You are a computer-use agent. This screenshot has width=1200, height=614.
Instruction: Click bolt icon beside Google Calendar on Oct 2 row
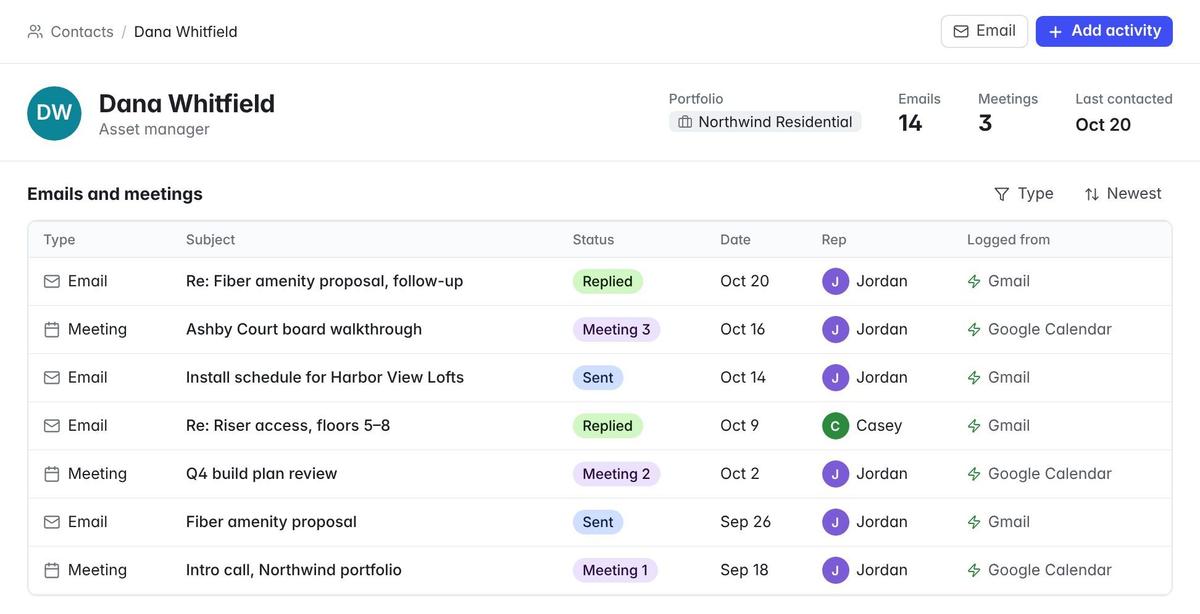coord(974,474)
